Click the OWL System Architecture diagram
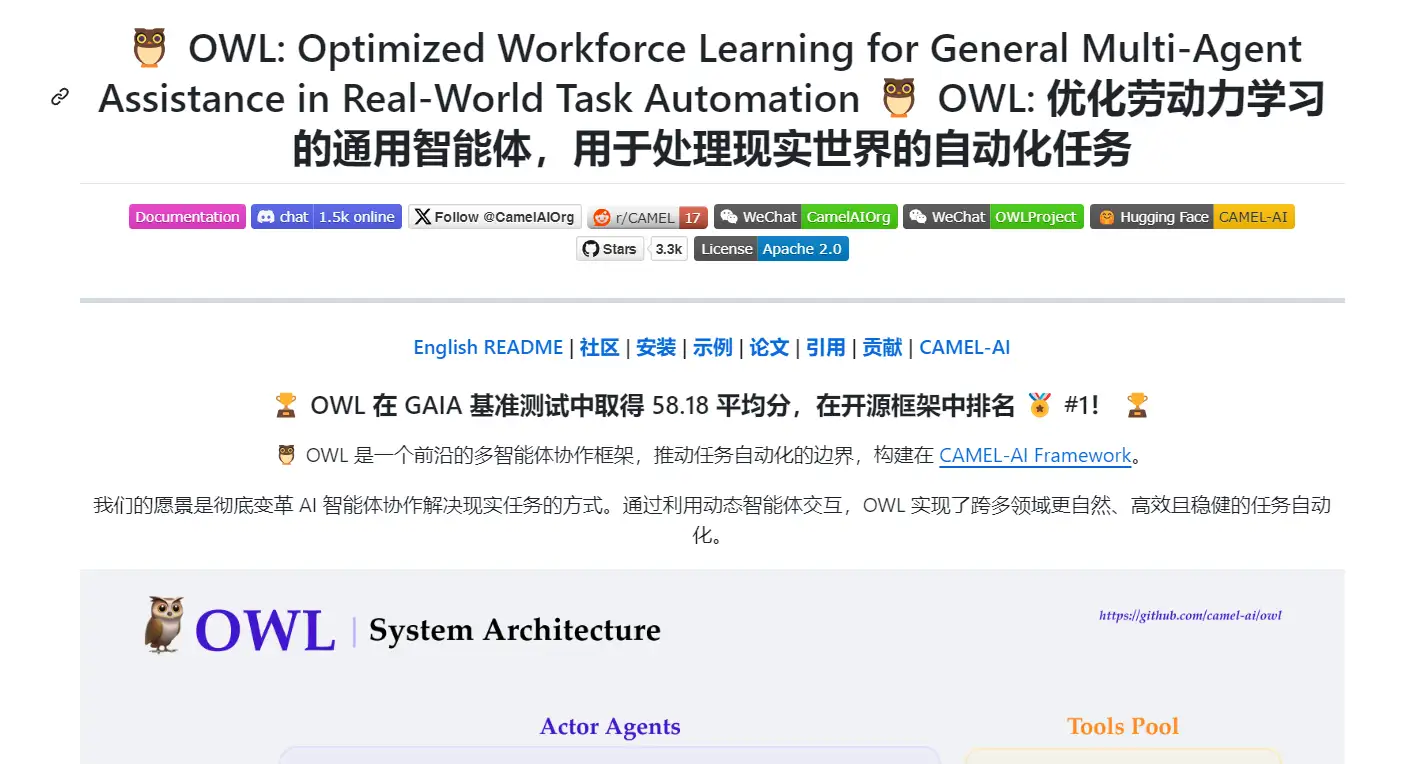Screen dimensions: 1422x764 click(712, 666)
